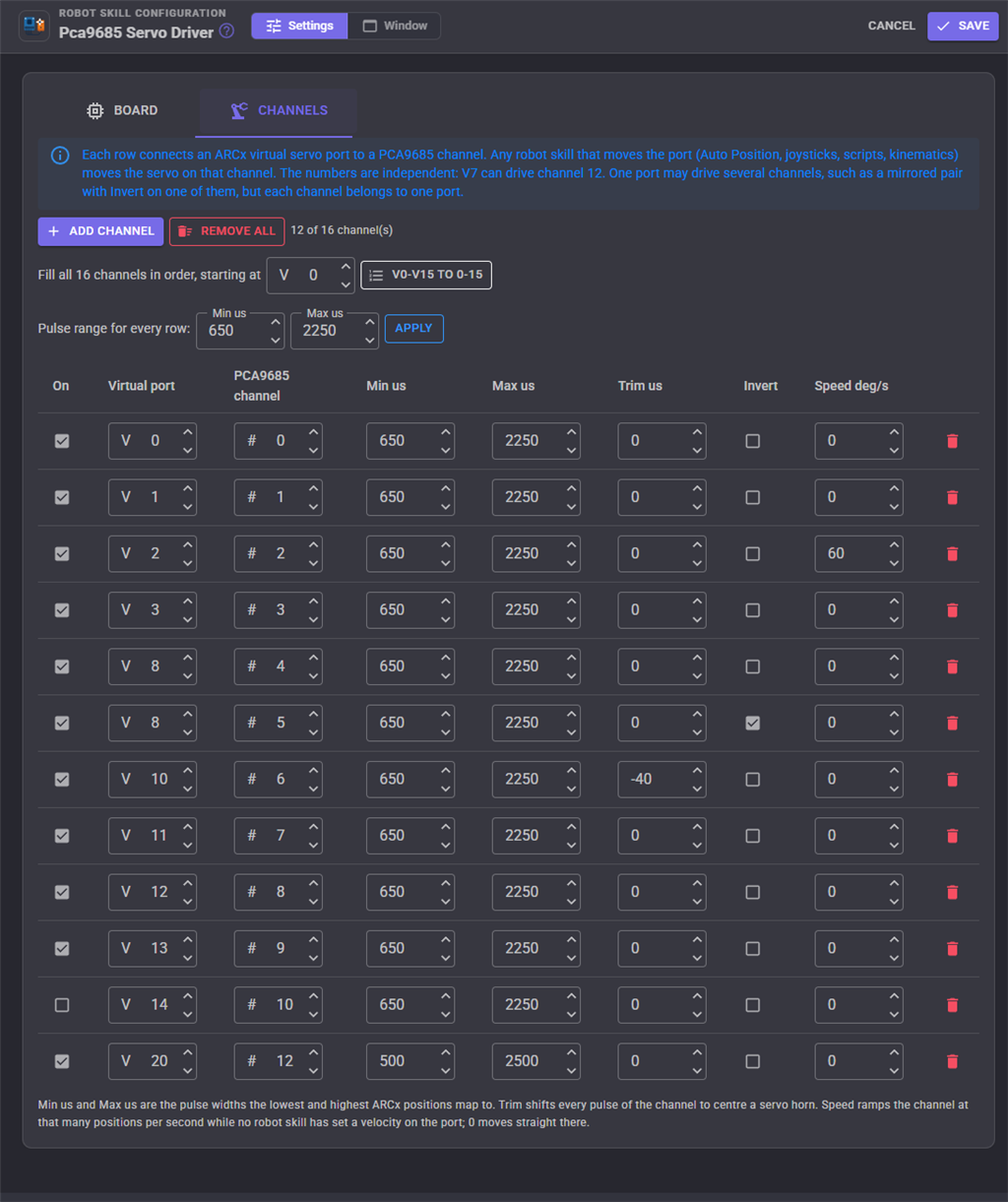Screen dimensions: 1008x1202
Task: Delete the row for virtual port V12
Action: click(x=952, y=892)
